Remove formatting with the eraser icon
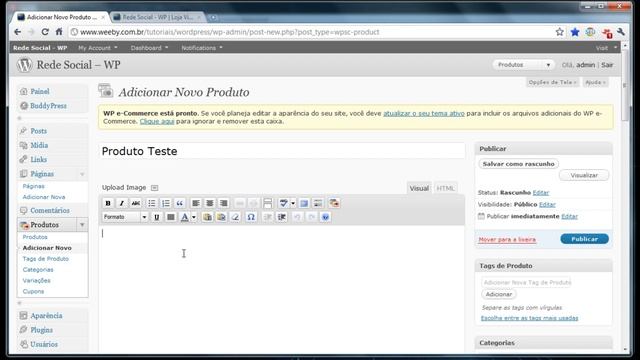 tap(235, 217)
